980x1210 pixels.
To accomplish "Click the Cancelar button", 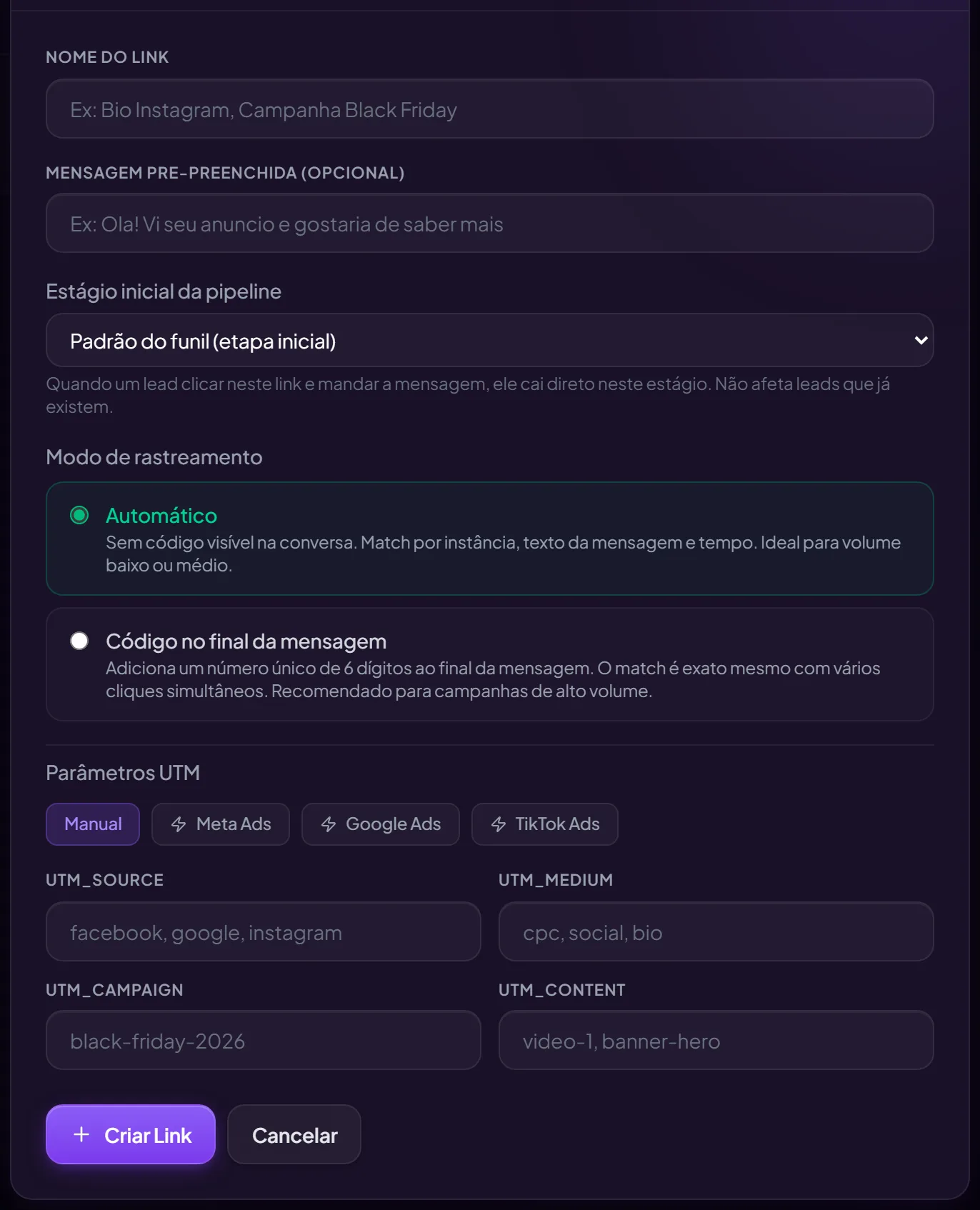I will (x=294, y=1134).
